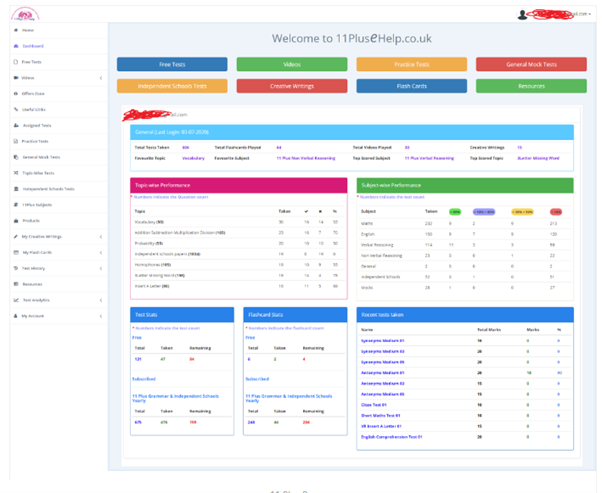Click the orange Practice Tests button
Viewport: 602px width, 493px height.
(x=412, y=64)
